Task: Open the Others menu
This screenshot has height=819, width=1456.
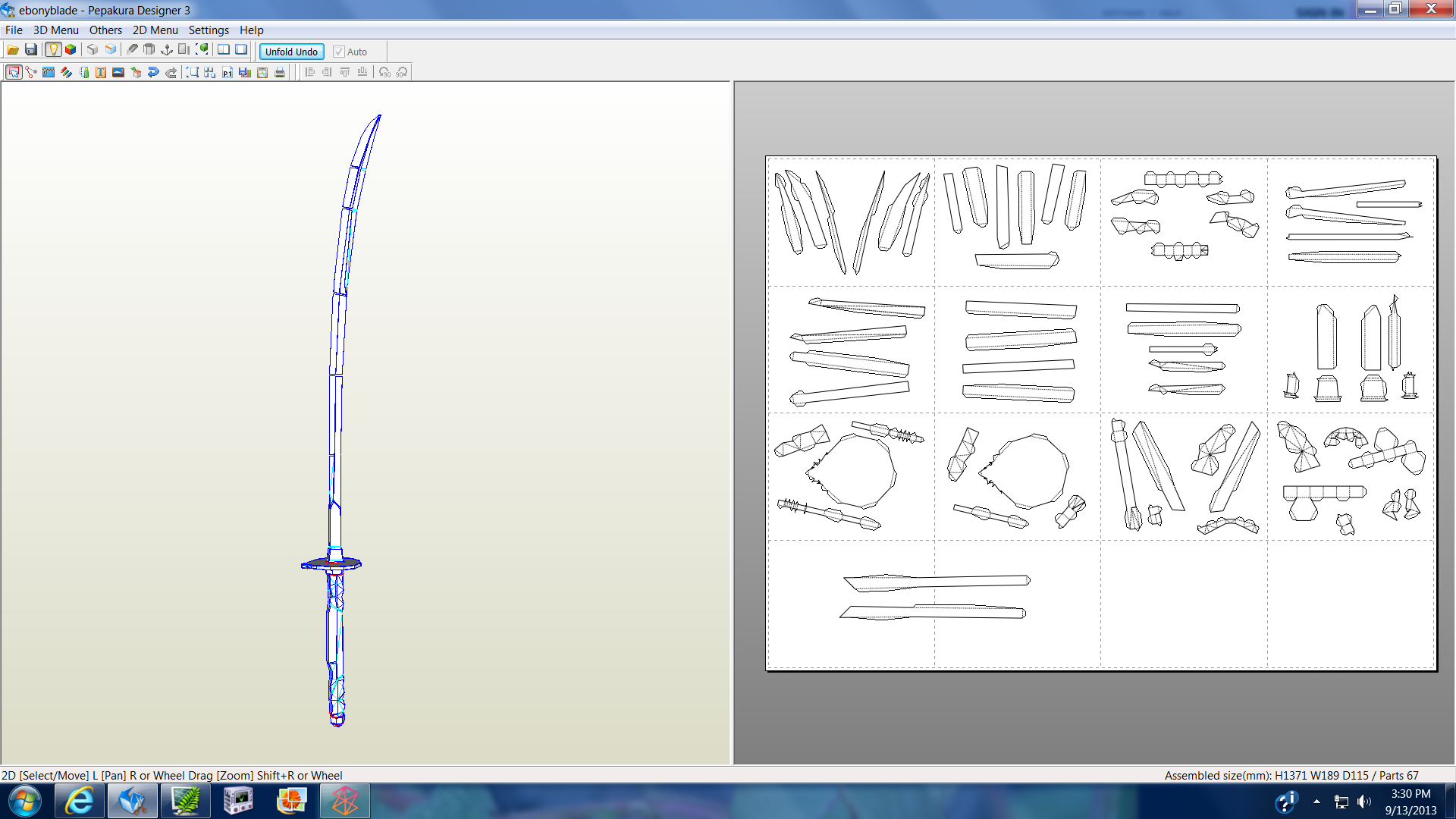Action: (105, 30)
